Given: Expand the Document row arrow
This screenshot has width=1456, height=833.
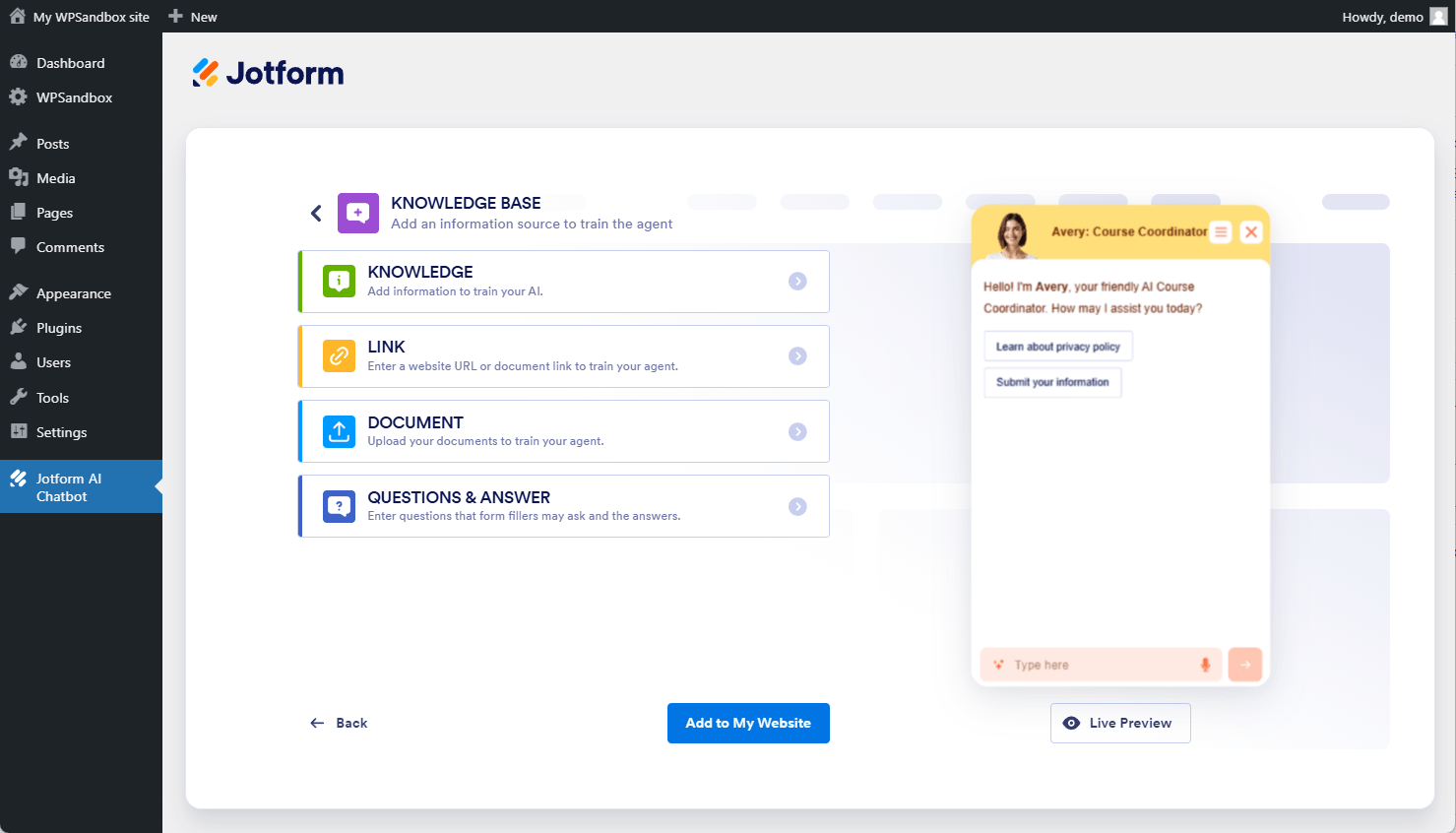Looking at the screenshot, I should (x=797, y=431).
